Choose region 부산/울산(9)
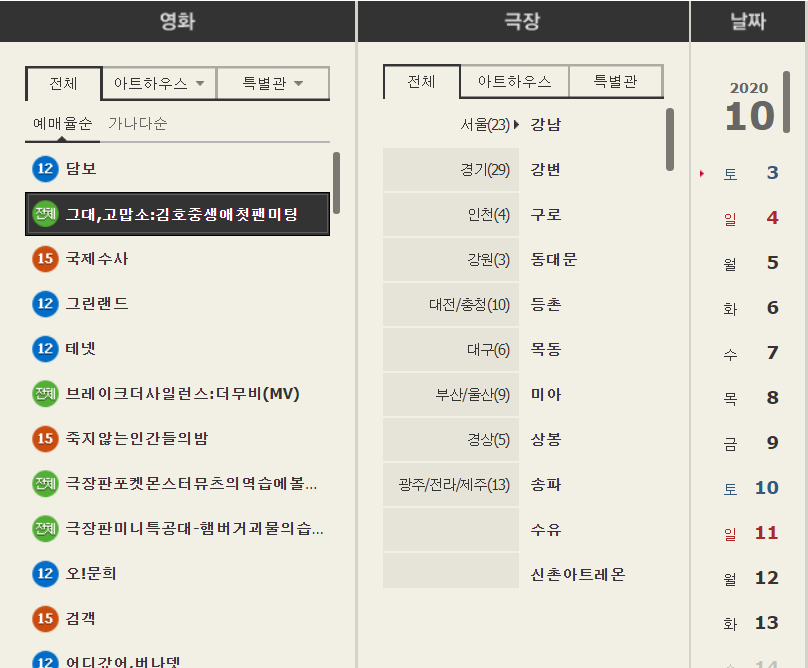808x668 pixels. [451, 394]
